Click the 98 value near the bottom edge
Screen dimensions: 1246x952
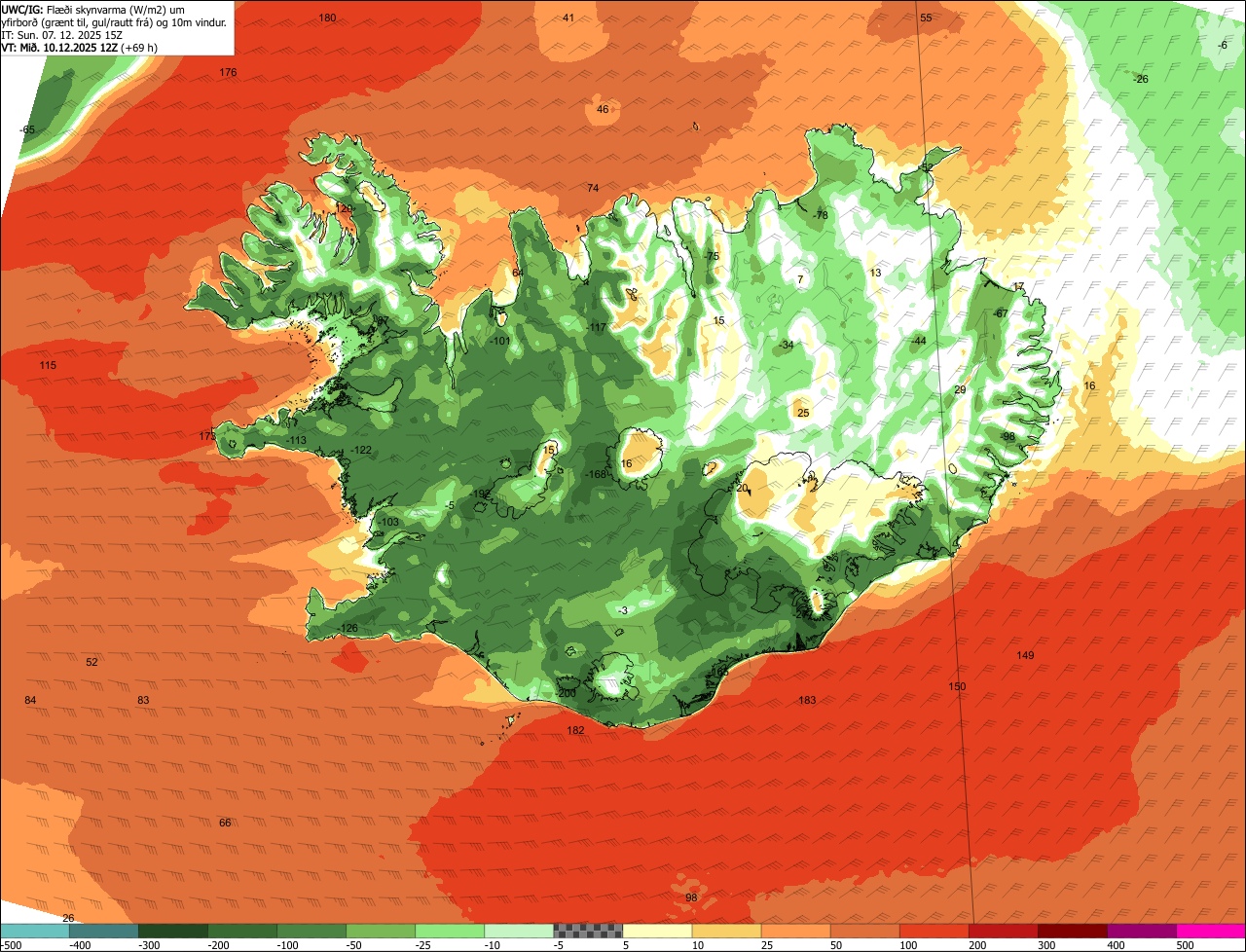pyautogui.click(x=691, y=897)
